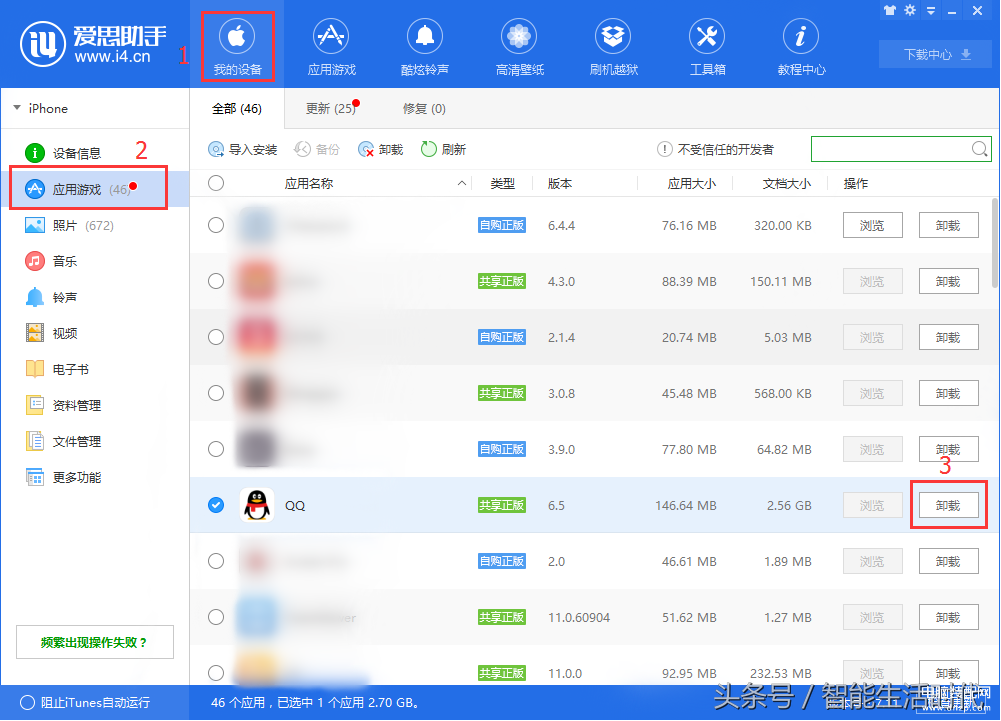The width and height of the screenshot is (1001, 721).
Task: Open 教程中心 tutorial center icon
Action: (x=801, y=47)
